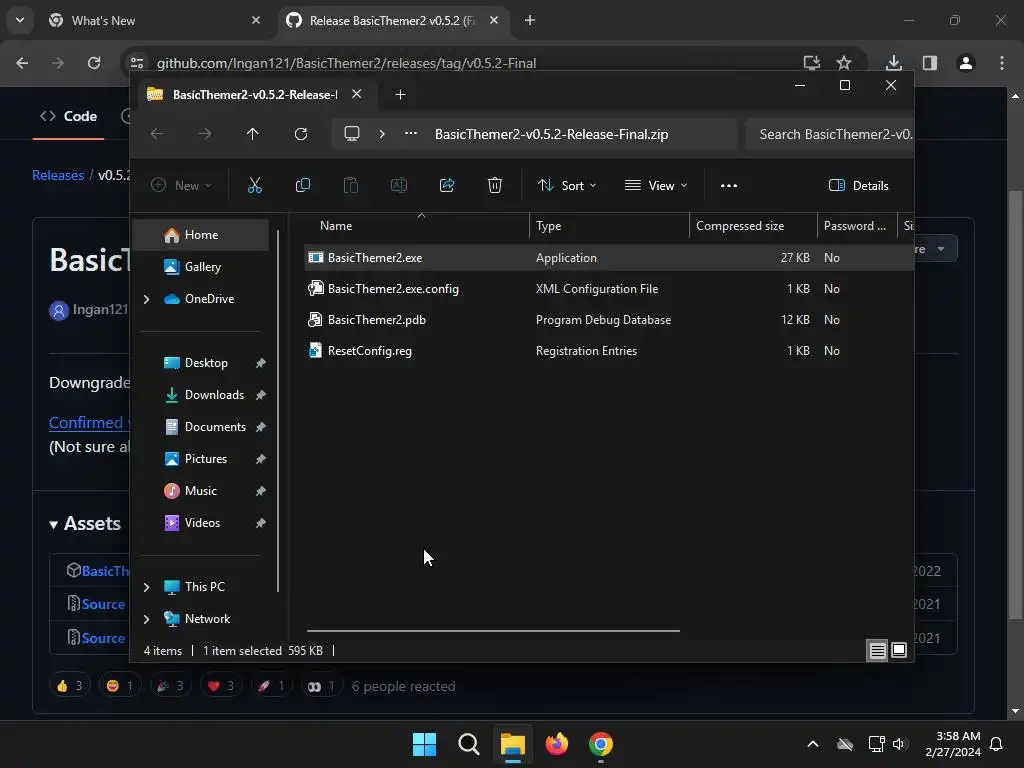This screenshot has width=1024, height=768.
Task: Sort by Name column header
Action: (x=418, y=226)
